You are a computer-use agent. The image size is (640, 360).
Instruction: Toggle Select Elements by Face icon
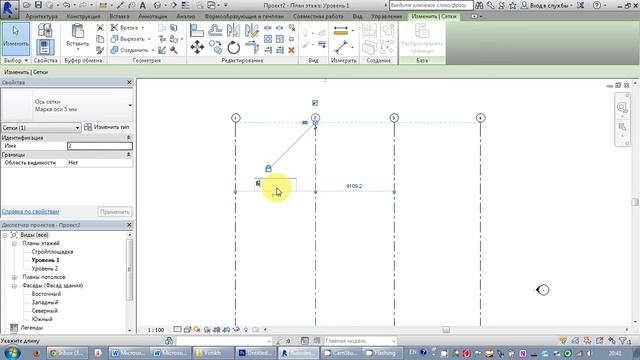[x=599, y=340]
